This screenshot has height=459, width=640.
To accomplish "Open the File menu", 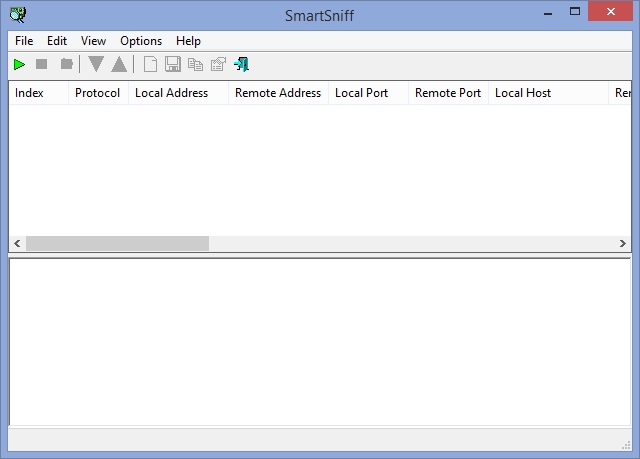I will [x=24, y=41].
